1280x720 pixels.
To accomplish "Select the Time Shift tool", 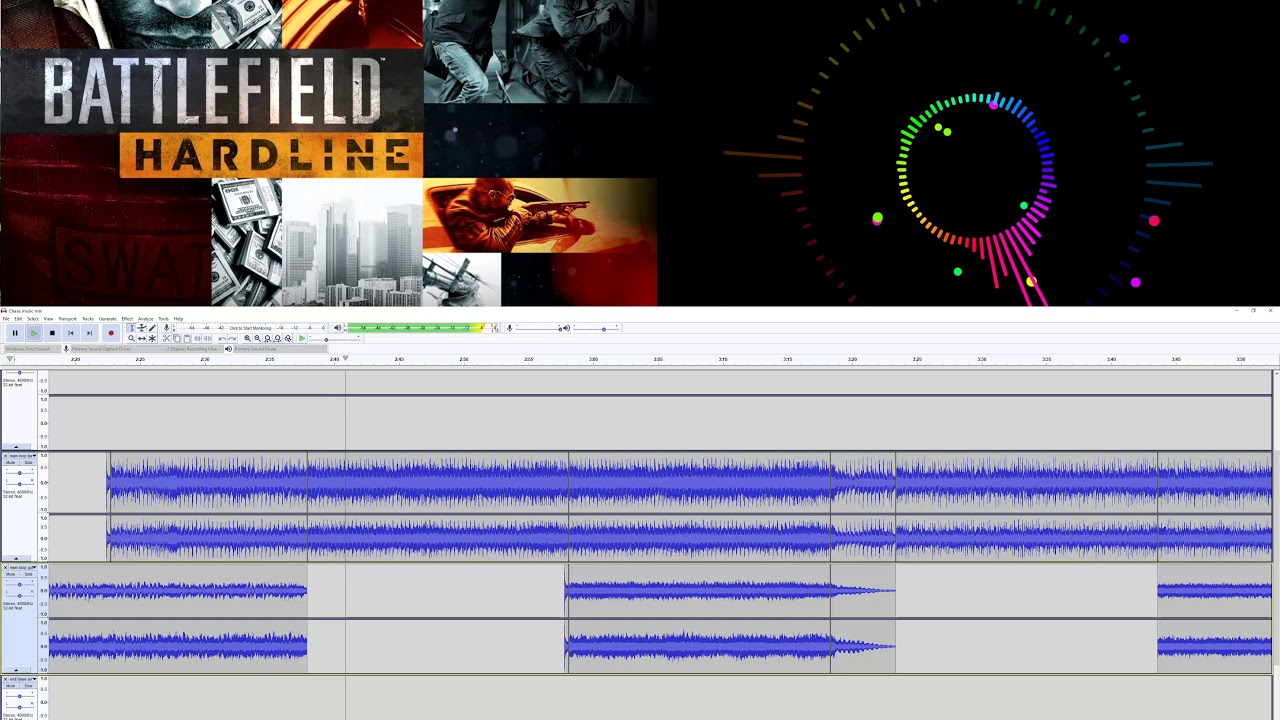I will tap(142, 339).
